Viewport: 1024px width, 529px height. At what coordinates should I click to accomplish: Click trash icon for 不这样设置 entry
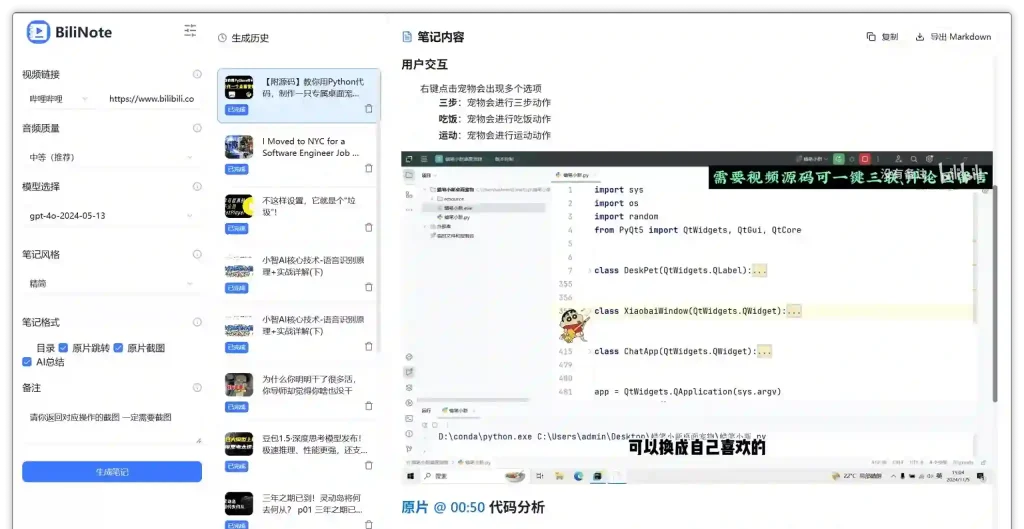369,227
